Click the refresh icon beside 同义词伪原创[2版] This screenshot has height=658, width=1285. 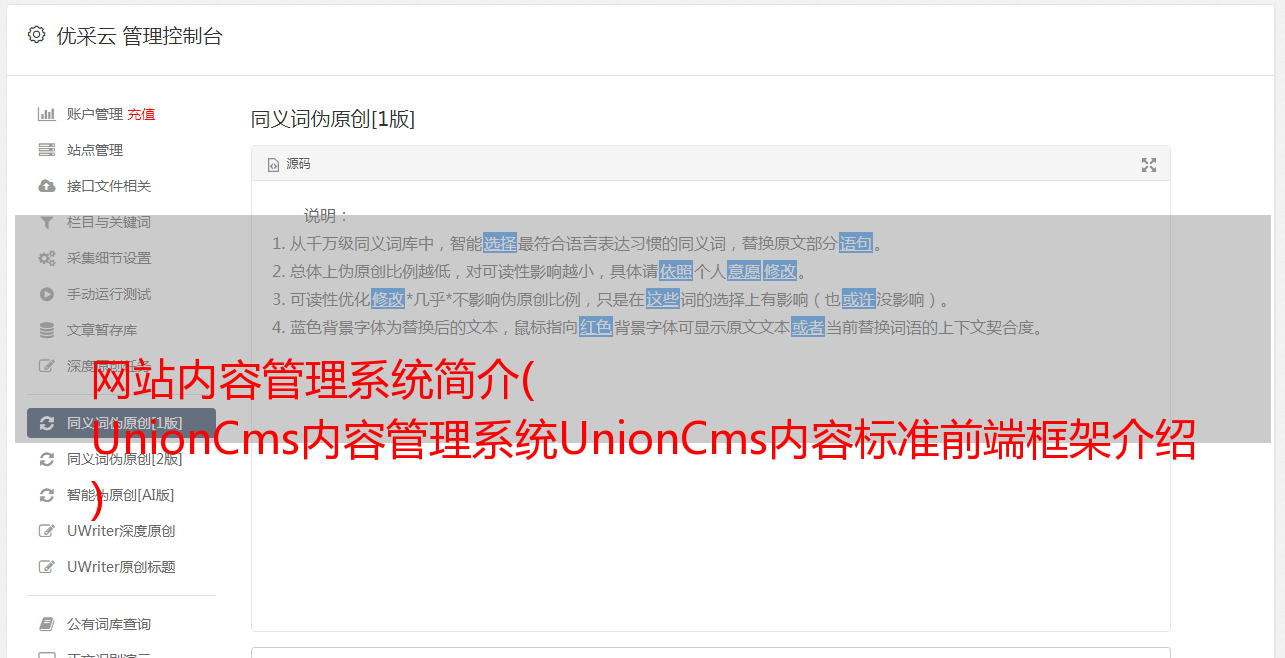(46, 459)
